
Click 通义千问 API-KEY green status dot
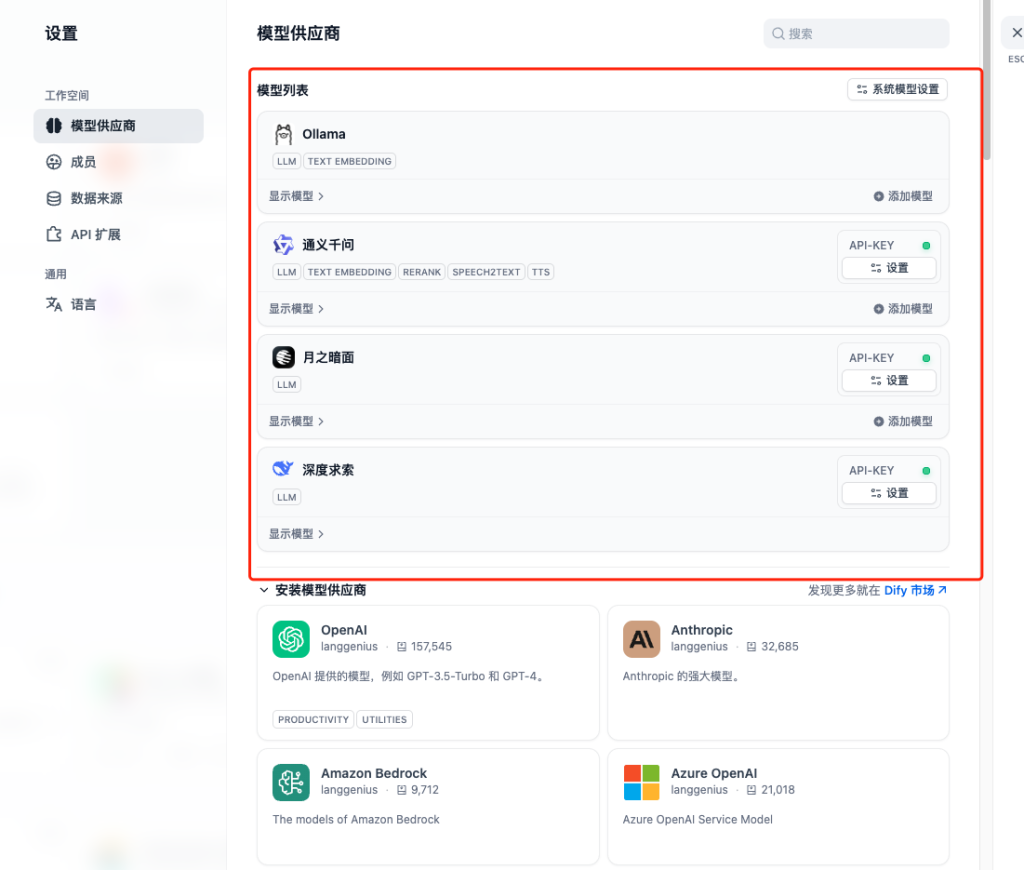(x=926, y=246)
